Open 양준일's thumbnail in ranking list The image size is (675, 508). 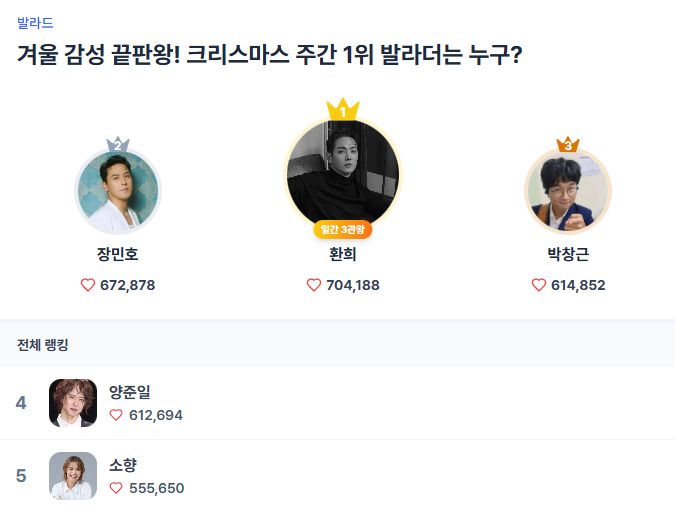tap(73, 403)
